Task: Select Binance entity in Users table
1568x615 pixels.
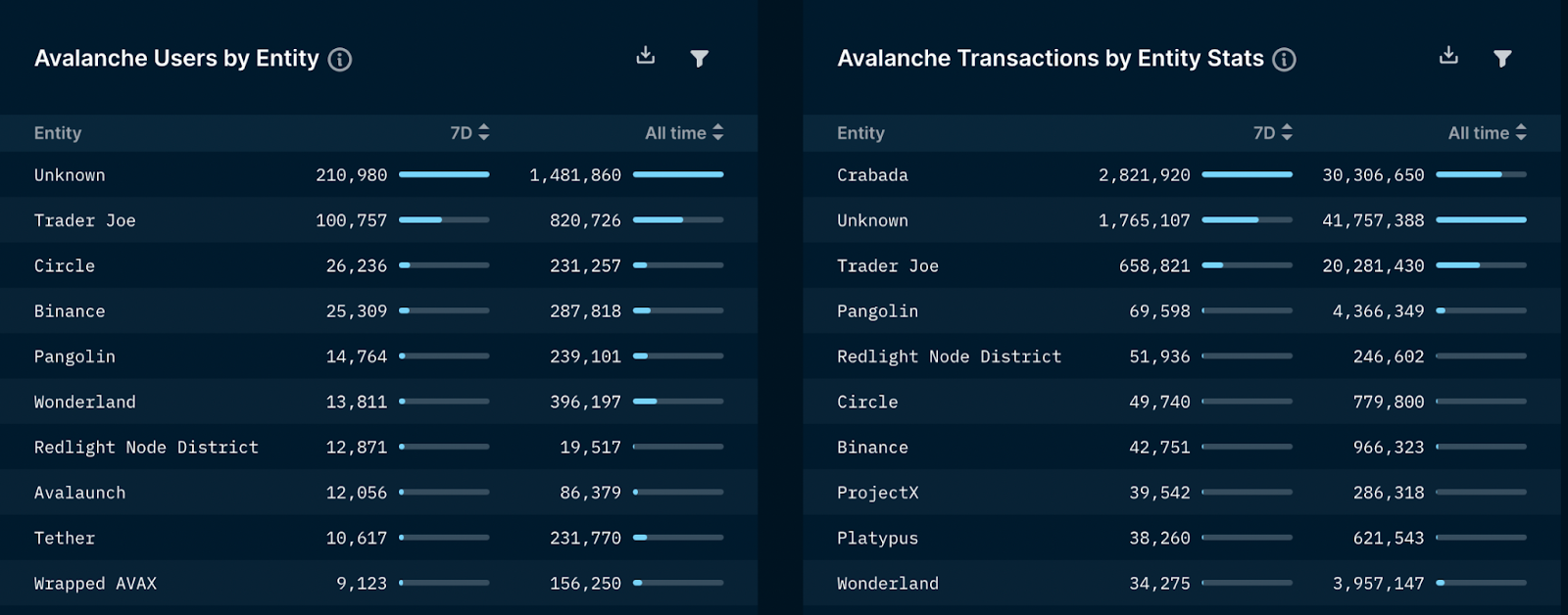Action: click(x=70, y=311)
